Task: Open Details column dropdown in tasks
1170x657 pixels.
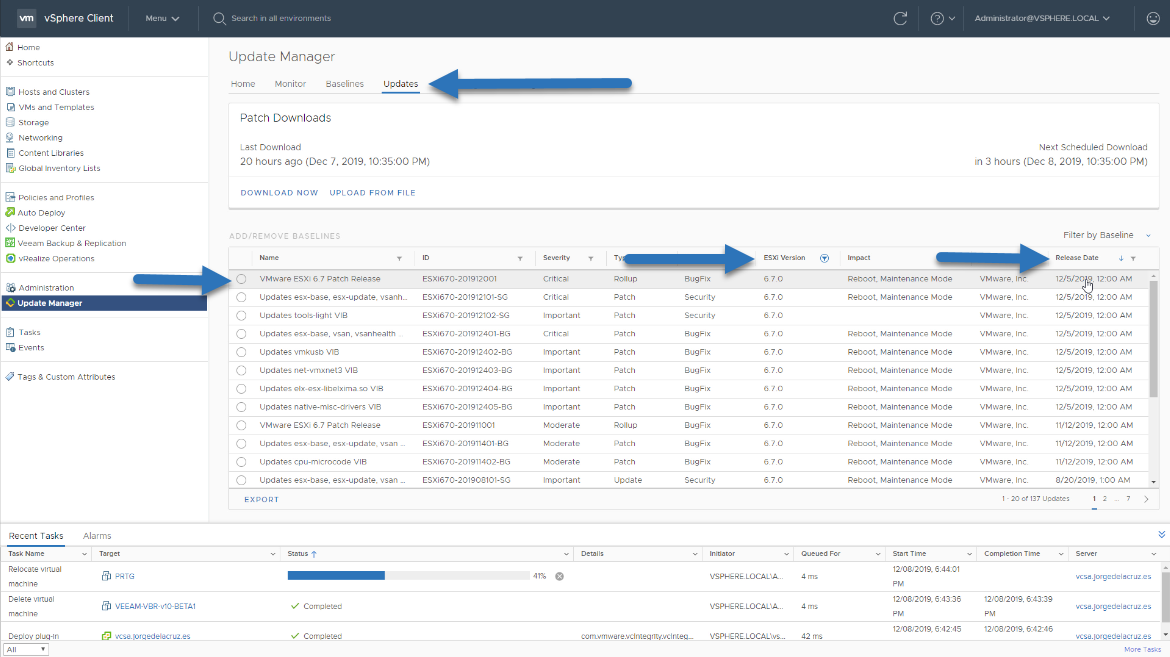Action: (x=695, y=554)
